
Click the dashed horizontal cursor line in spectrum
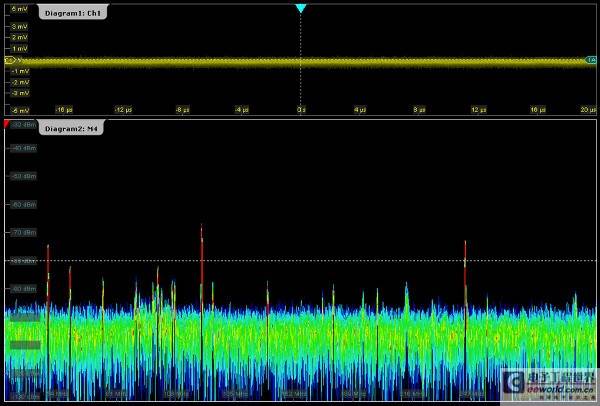coord(300,261)
